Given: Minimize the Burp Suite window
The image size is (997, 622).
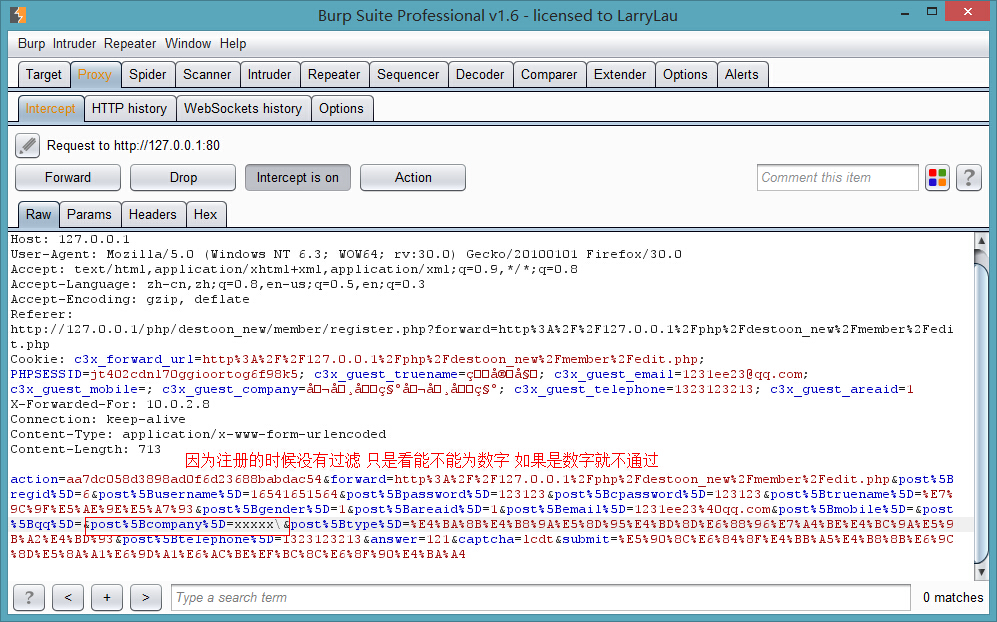Looking at the screenshot, I should [904, 12].
